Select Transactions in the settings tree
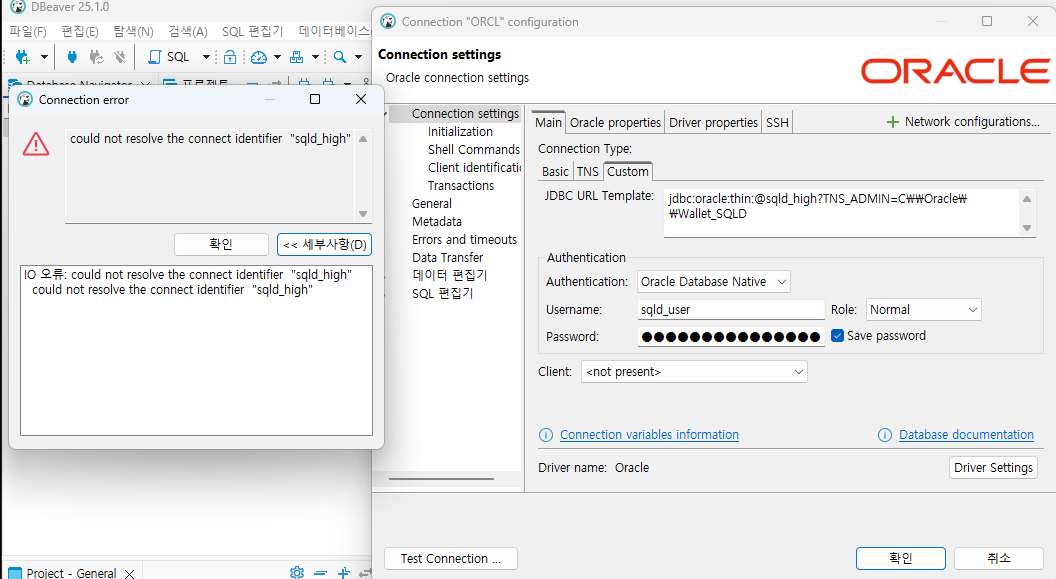The image size is (1056, 579). (x=461, y=186)
